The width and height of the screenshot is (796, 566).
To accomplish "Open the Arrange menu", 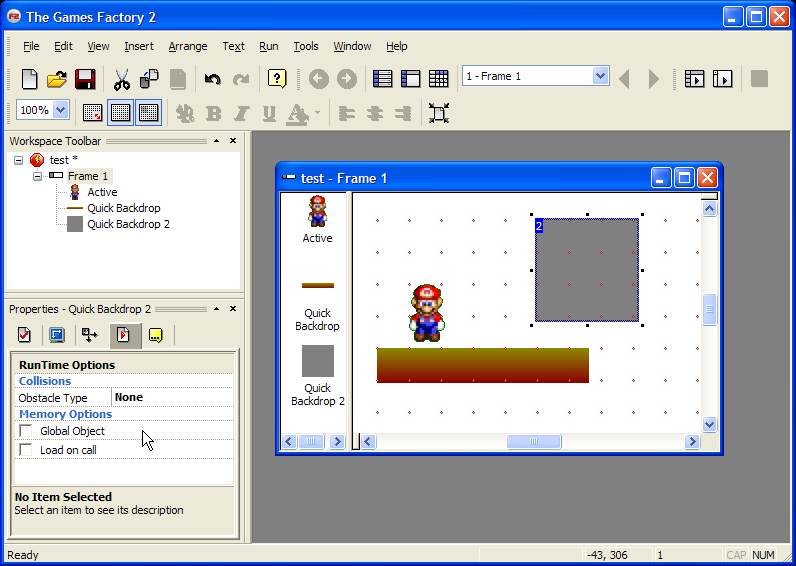I will pyautogui.click(x=188, y=46).
